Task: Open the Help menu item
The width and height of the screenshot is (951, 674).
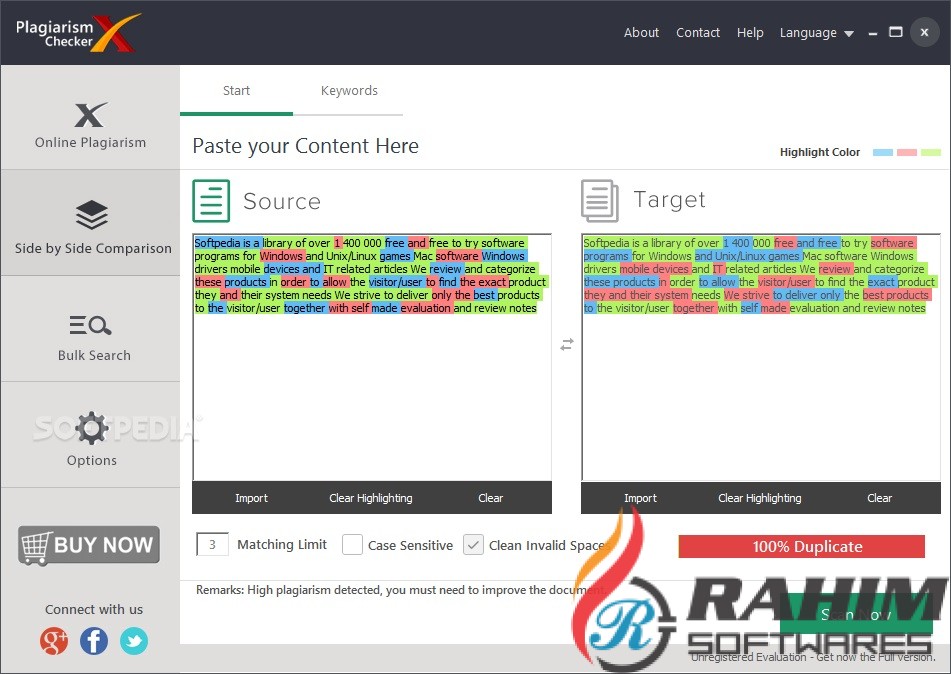Action: 750,33
